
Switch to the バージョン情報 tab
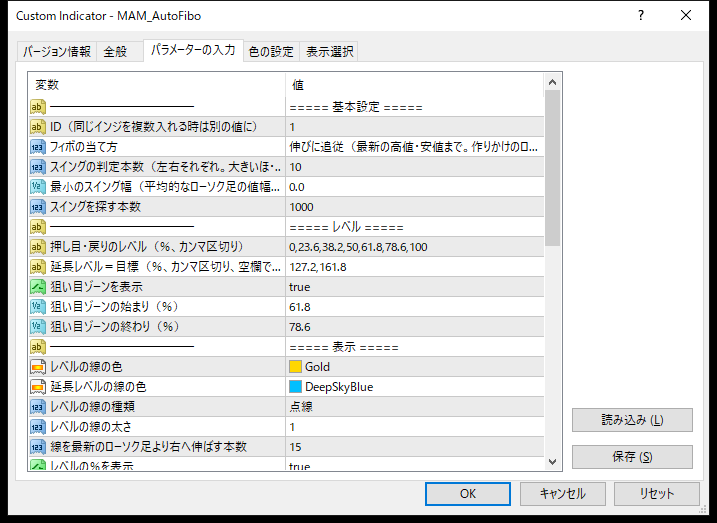coord(57,52)
